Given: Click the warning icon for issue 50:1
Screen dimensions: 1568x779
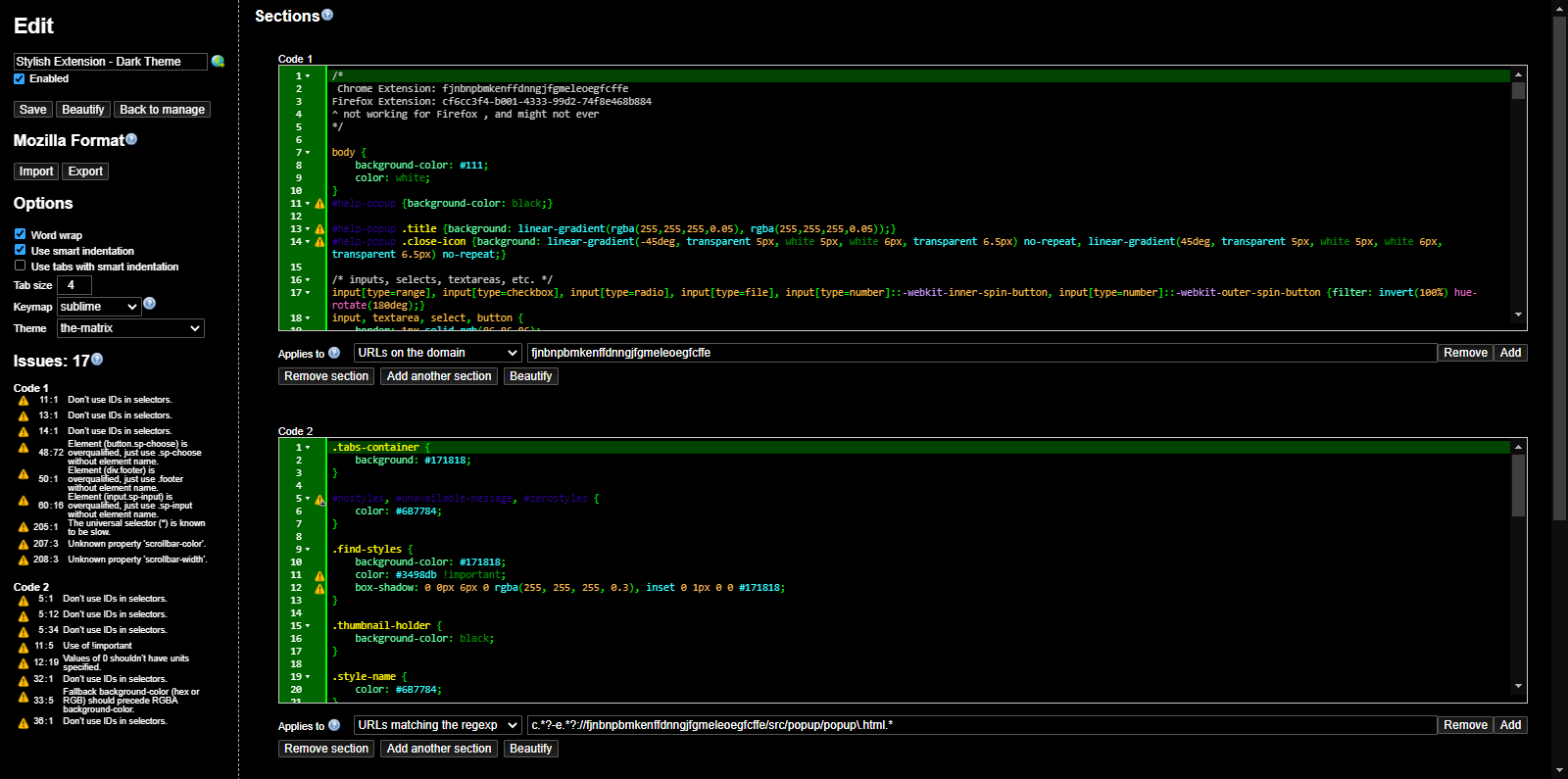Looking at the screenshot, I should (24, 474).
